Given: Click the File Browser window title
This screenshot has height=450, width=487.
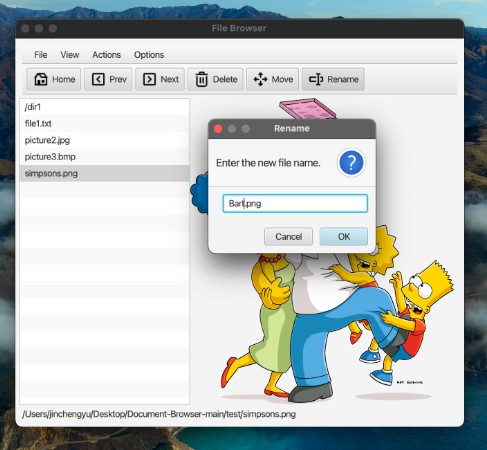Looking at the screenshot, I should tap(239, 28).
